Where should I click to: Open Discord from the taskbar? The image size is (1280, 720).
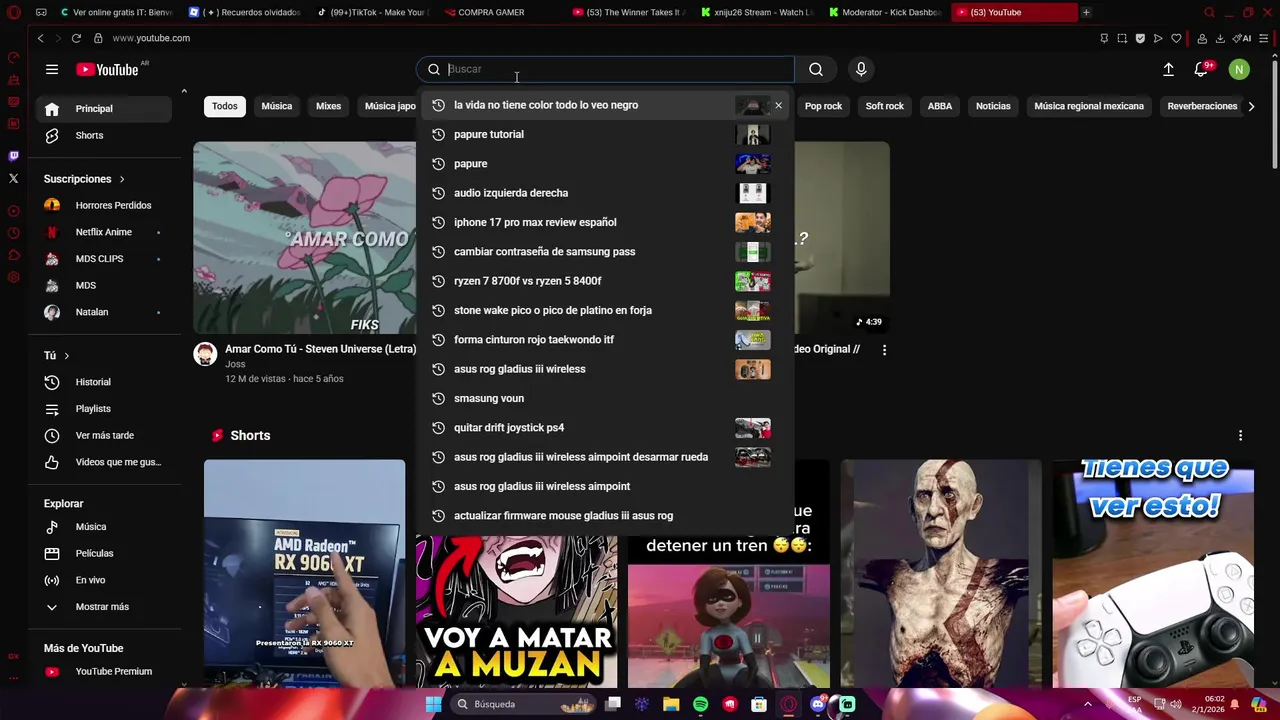[x=817, y=704]
